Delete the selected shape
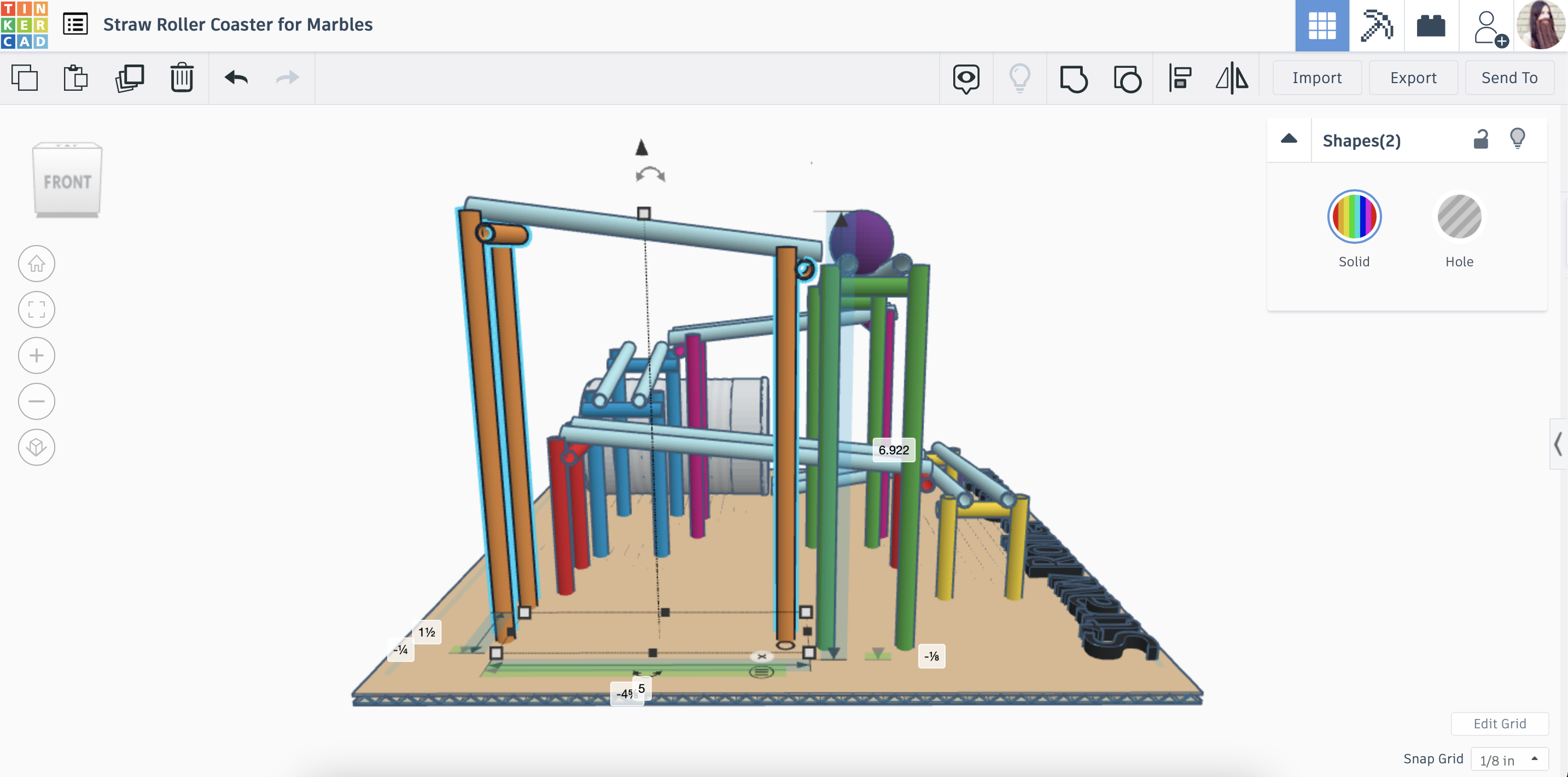Viewport: 1568px width, 777px height. [181, 78]
